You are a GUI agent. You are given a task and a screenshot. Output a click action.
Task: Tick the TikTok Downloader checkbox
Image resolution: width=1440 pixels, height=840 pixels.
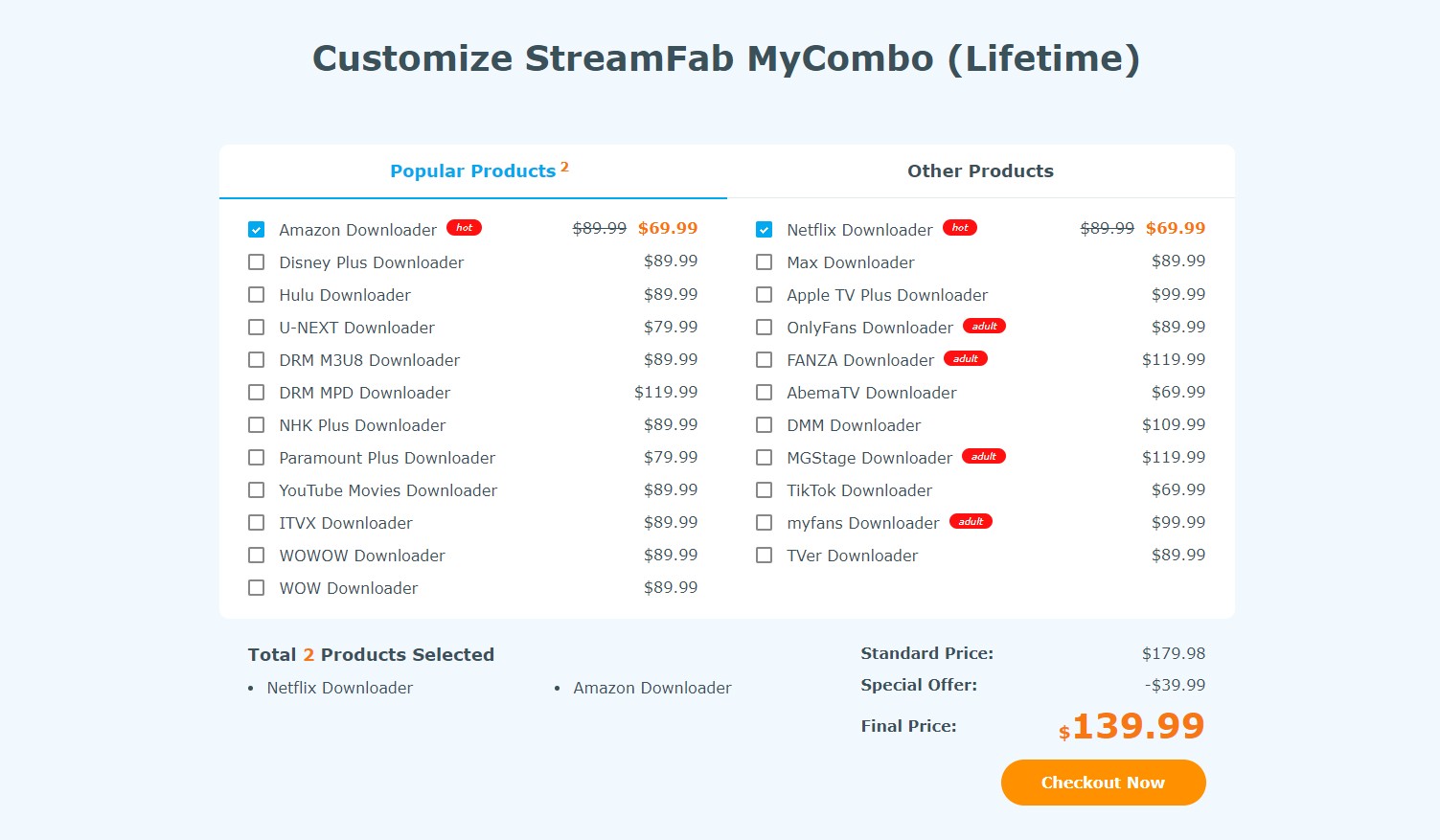tap(764, 489)
